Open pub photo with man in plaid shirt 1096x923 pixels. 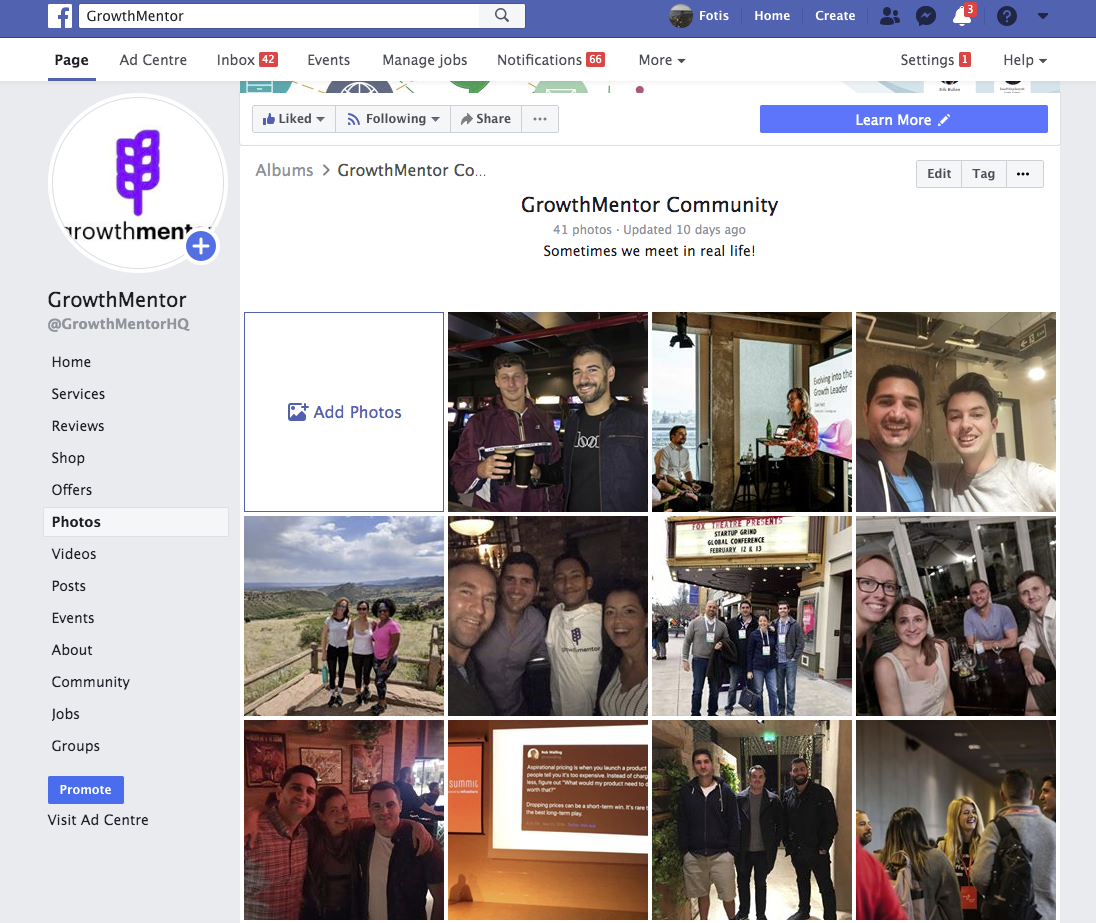click(344, 820)
